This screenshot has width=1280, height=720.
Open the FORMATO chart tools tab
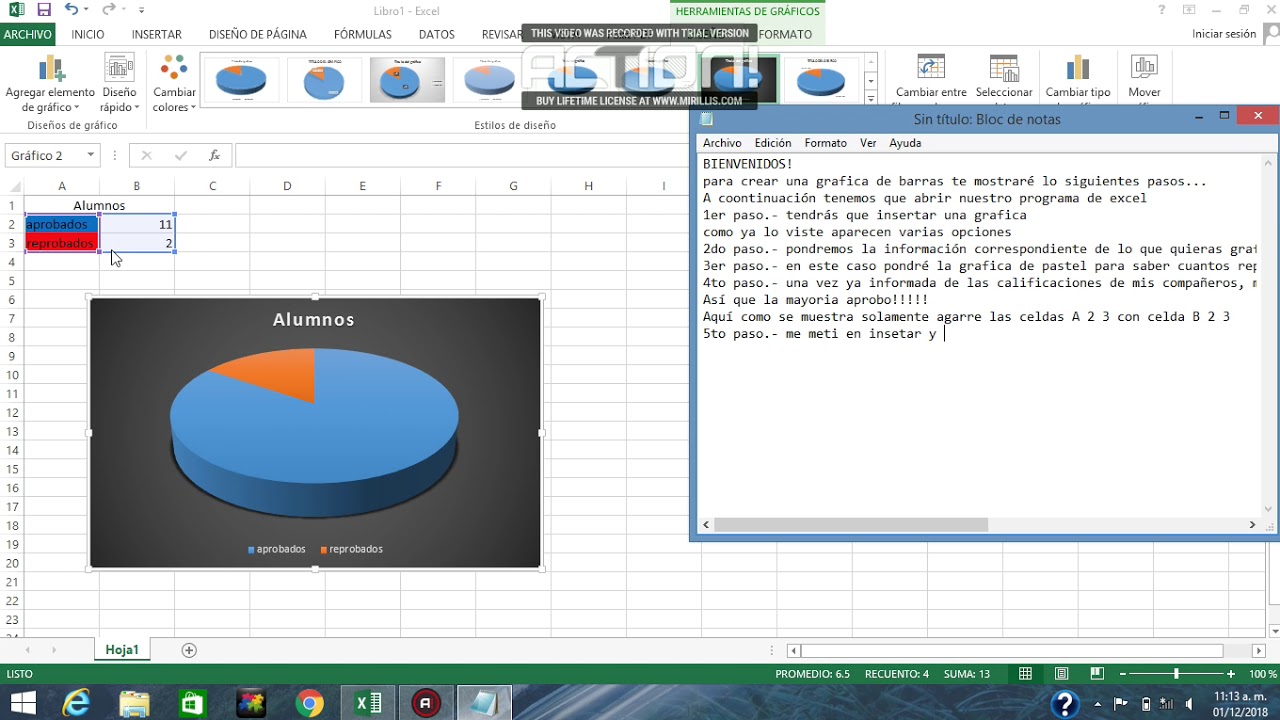coord(785,34)
